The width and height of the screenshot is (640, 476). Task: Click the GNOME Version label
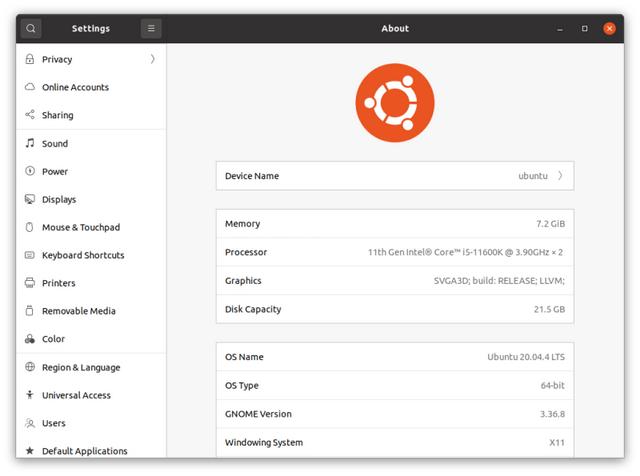(258, 414)
